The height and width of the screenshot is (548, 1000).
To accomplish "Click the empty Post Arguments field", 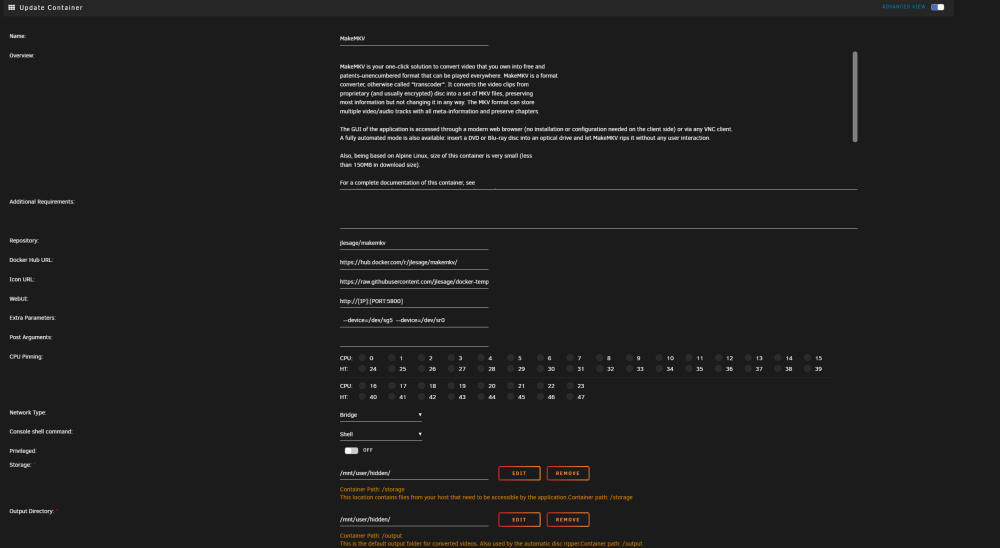I will click(x=414, y=339).
